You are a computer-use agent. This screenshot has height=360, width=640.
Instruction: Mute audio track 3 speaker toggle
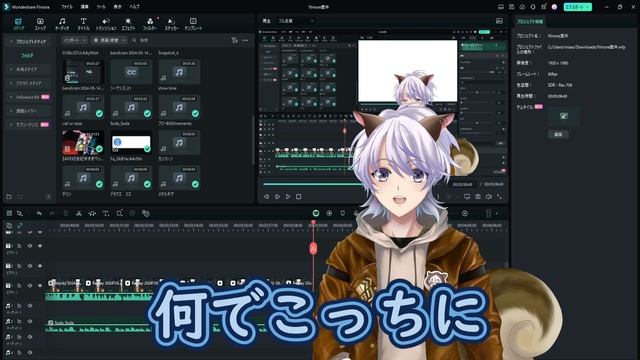pyautogui.click(x=30, y=337)
